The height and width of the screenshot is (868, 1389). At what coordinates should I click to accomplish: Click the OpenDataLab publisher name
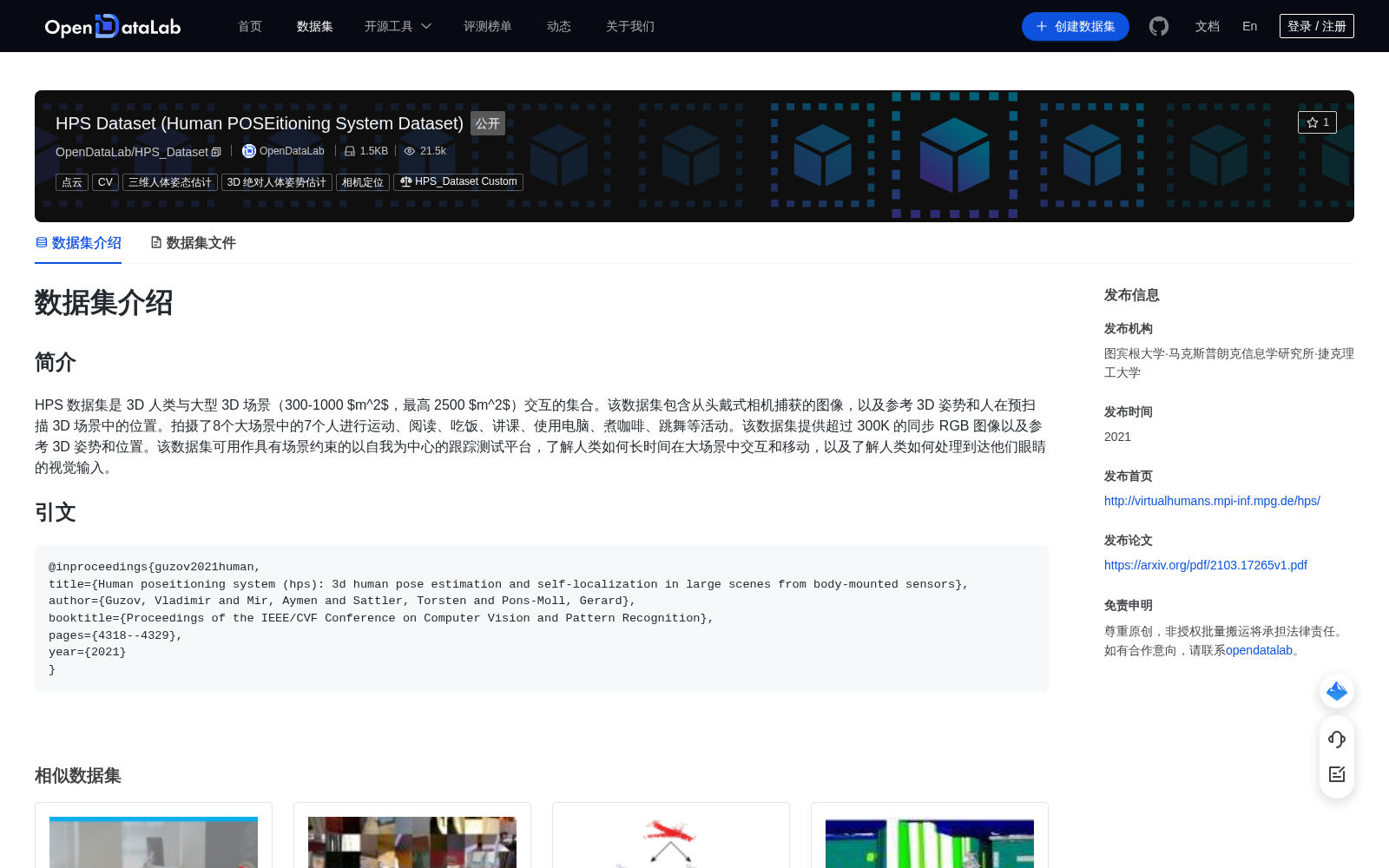click(292, 151)
